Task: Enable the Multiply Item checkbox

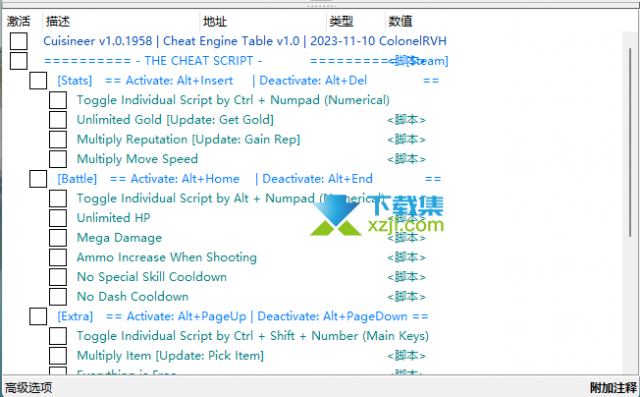Action: tap(58, 355)
